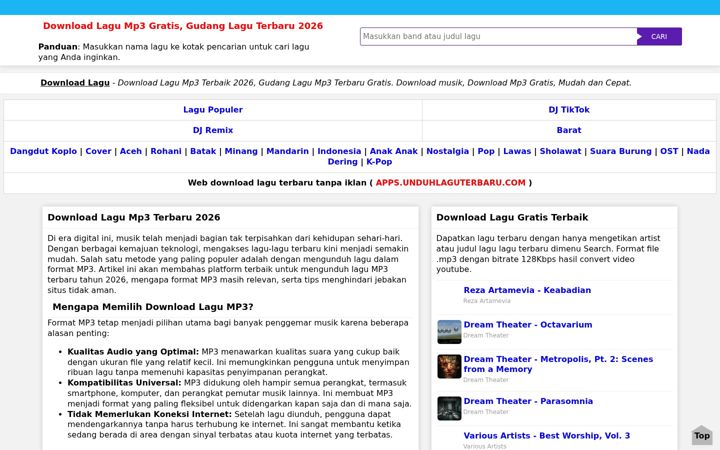
Task: Open the Suara Burung genre link
Action: click(x=620, y=151)
